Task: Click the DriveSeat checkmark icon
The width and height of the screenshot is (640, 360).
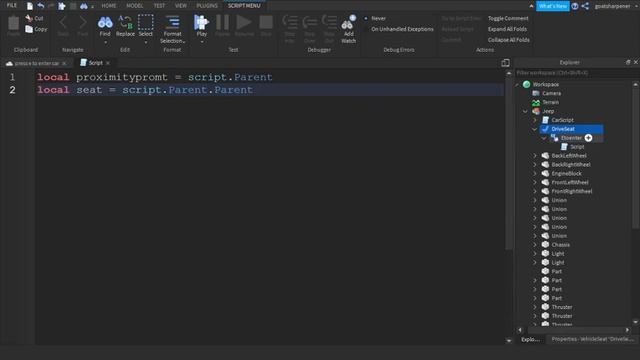Action: 545,129
